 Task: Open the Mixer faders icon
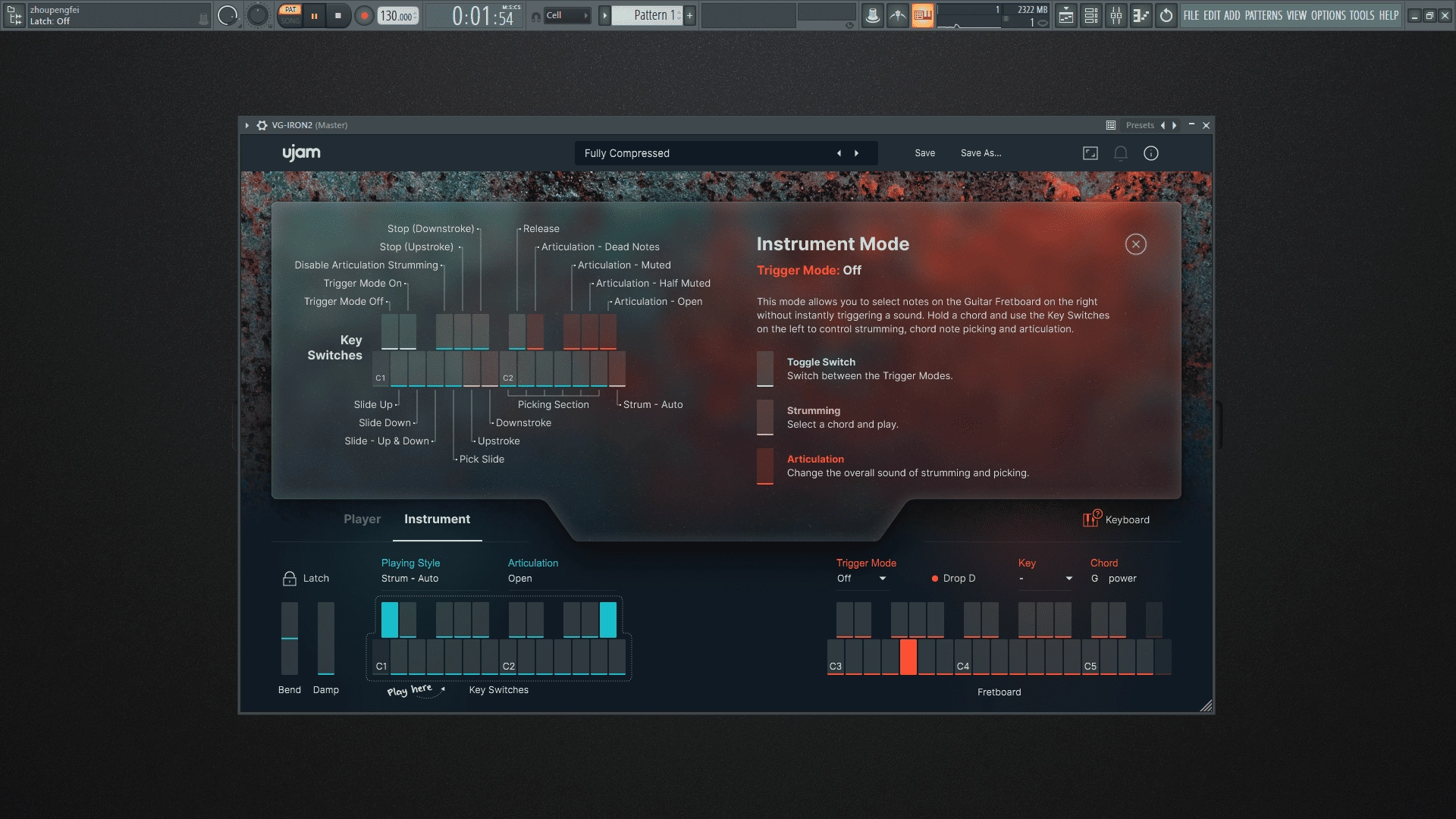pyautogui.click(x=1116, y=15)
